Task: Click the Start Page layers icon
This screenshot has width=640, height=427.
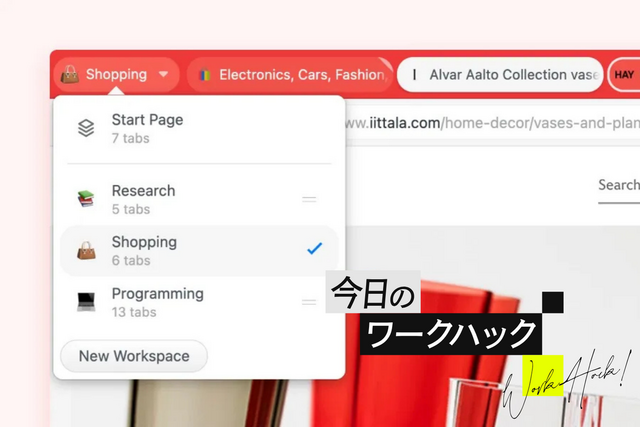Action: pyautogui.click(x=86, y=128)
